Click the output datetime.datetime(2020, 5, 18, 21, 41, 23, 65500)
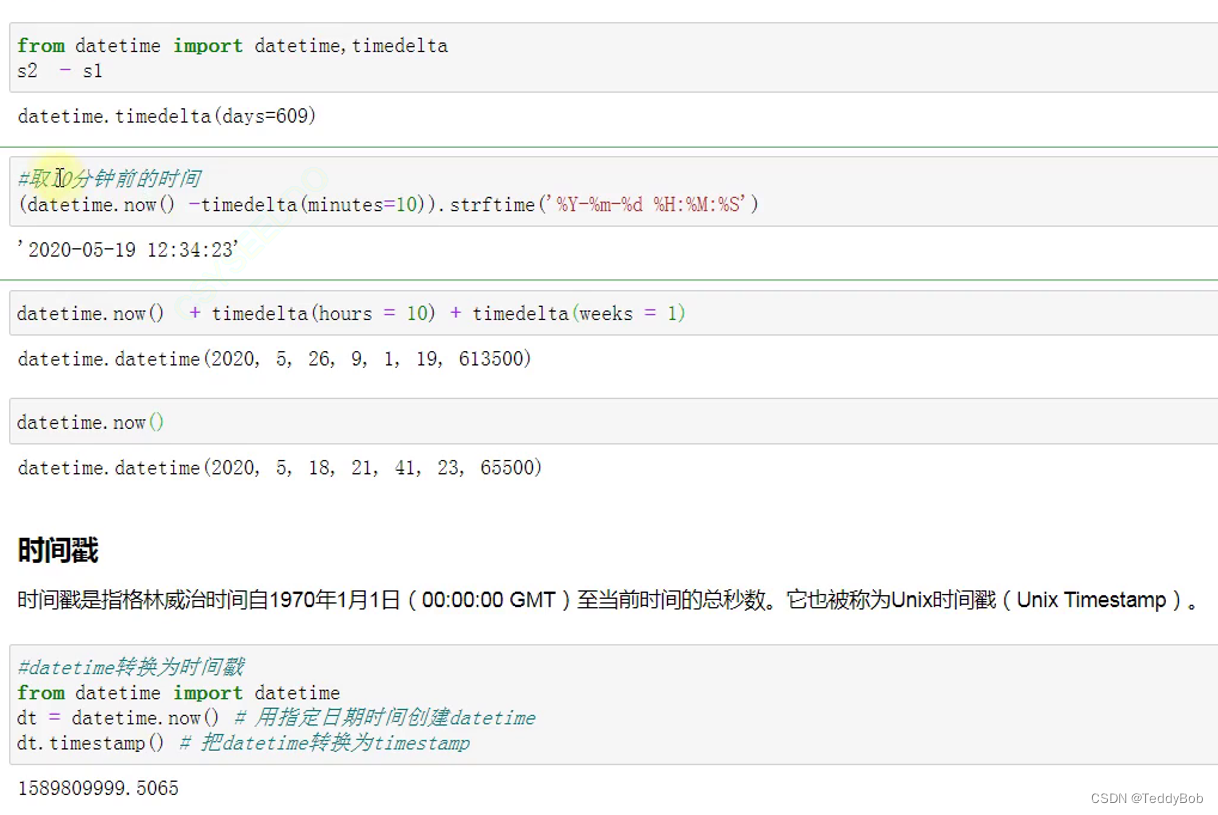Image resolution: width=1218 pixels, height=815 pixels. point(280,468)
